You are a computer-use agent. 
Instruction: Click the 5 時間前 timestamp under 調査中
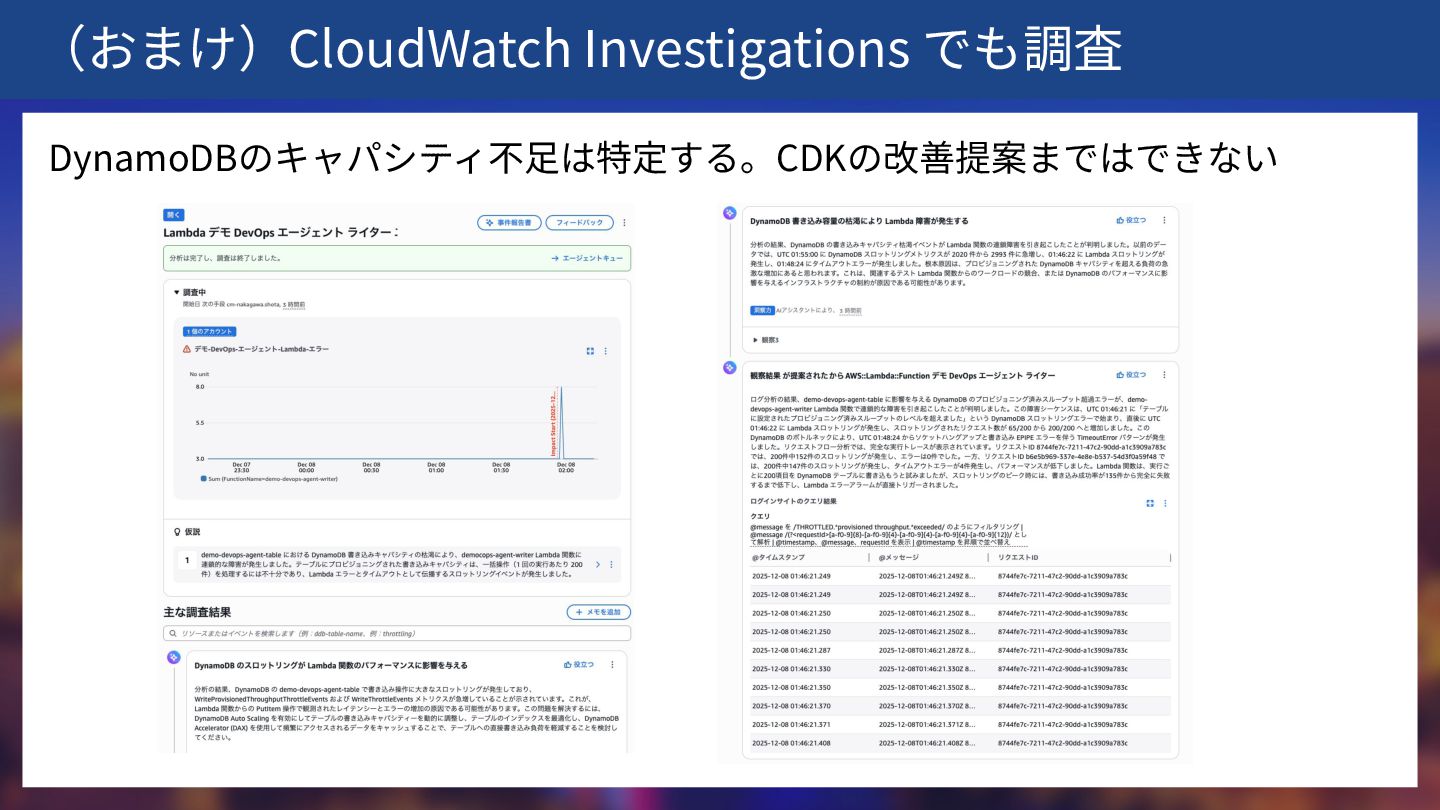click(x=294, y=303)
